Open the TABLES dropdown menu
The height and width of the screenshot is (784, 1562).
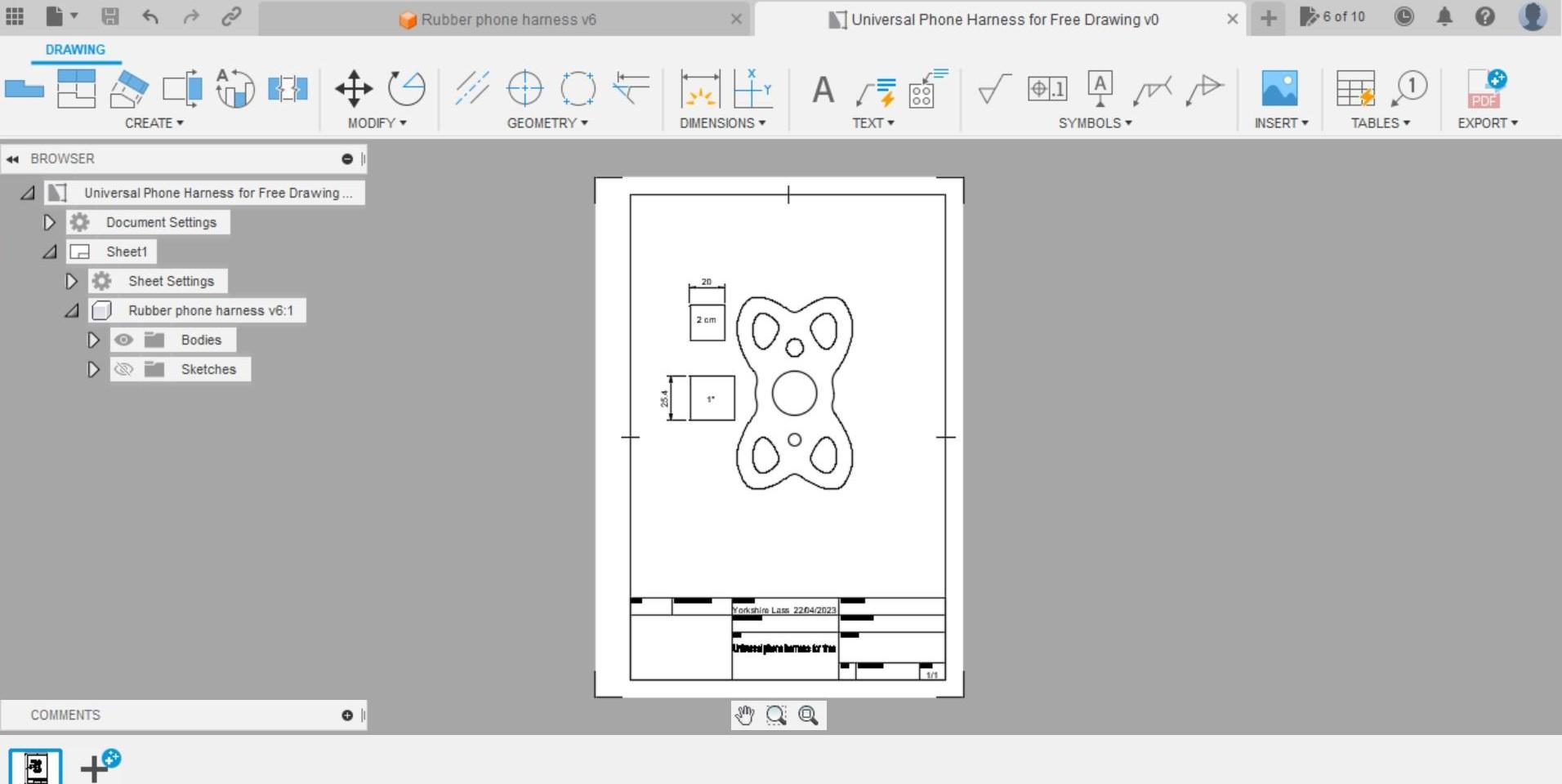[x=1381, y=123]
